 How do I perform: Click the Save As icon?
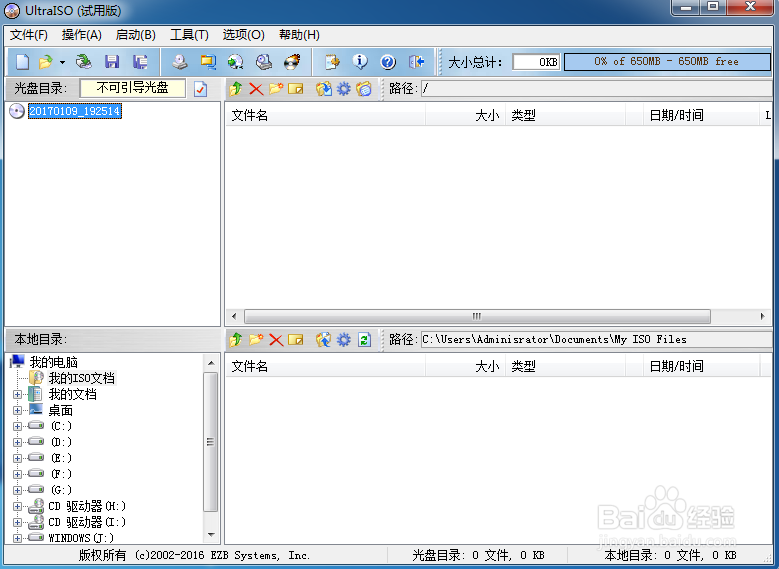click(x=140, y=62)
